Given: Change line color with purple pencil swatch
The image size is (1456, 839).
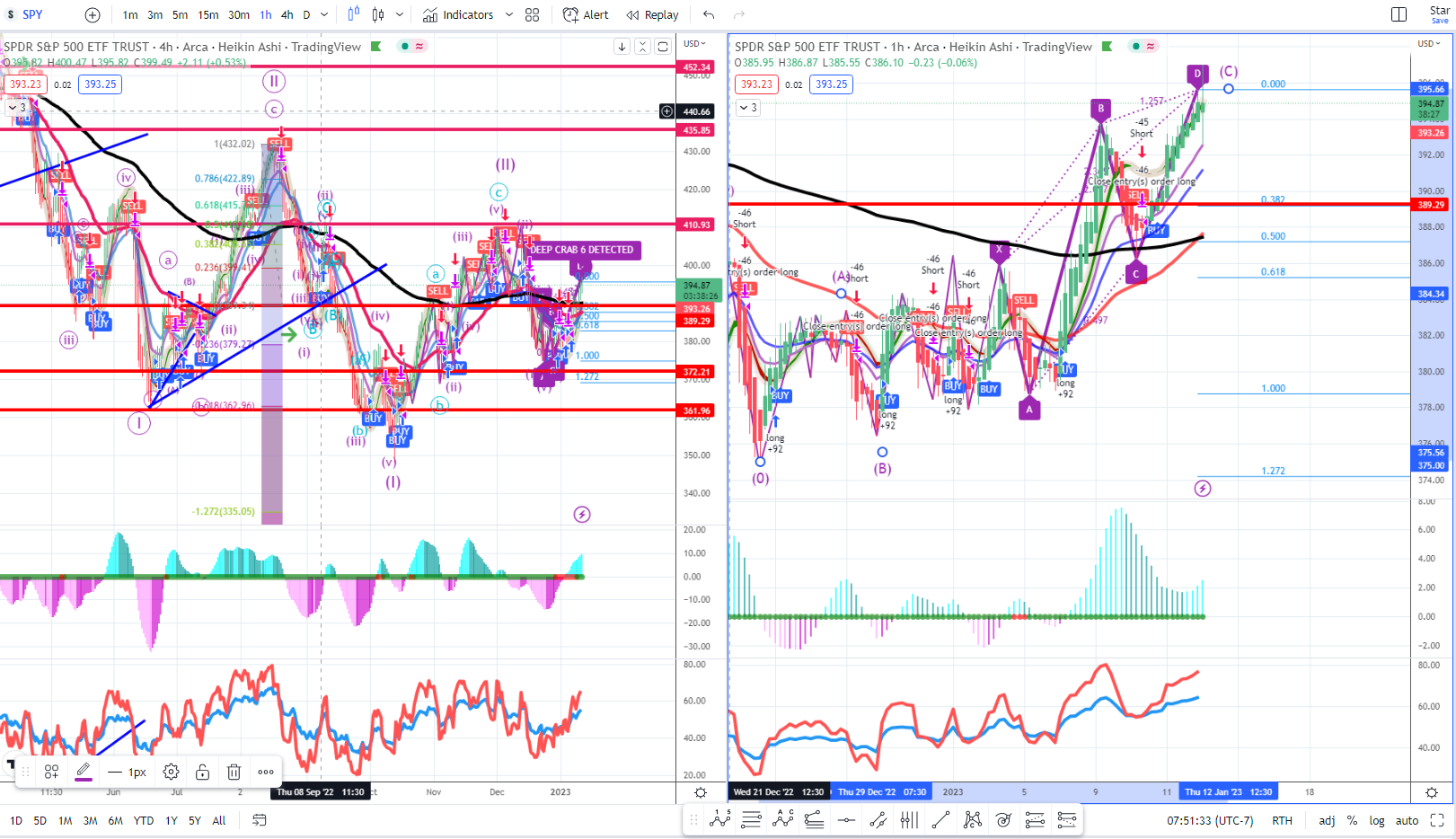Looking at the screenshot, I should [83, 772].
